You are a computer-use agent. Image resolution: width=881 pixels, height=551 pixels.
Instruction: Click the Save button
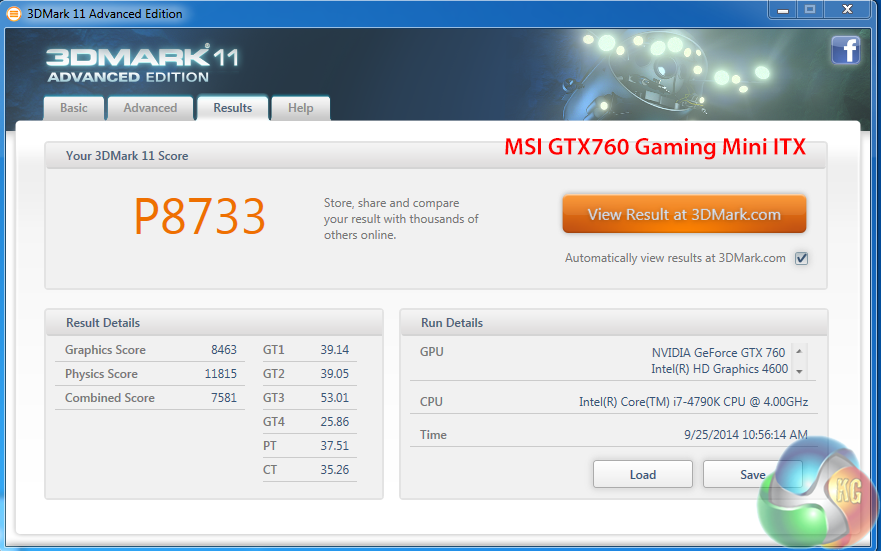click(x=752, y=475)
